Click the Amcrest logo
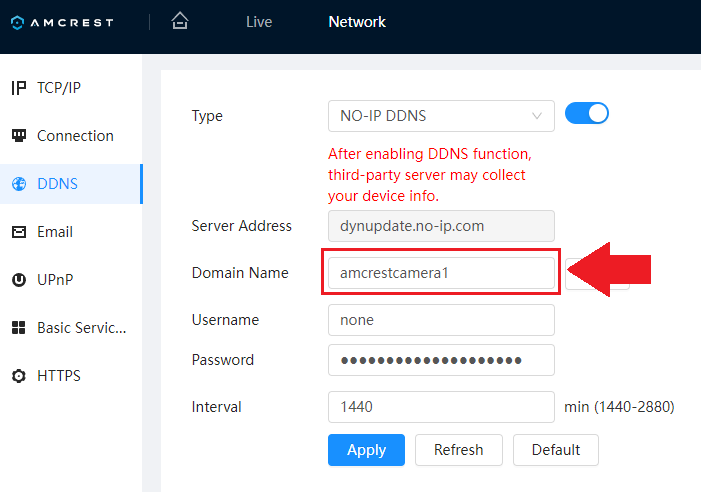Screen dimensions: 701x492 (x=62, y=22)
